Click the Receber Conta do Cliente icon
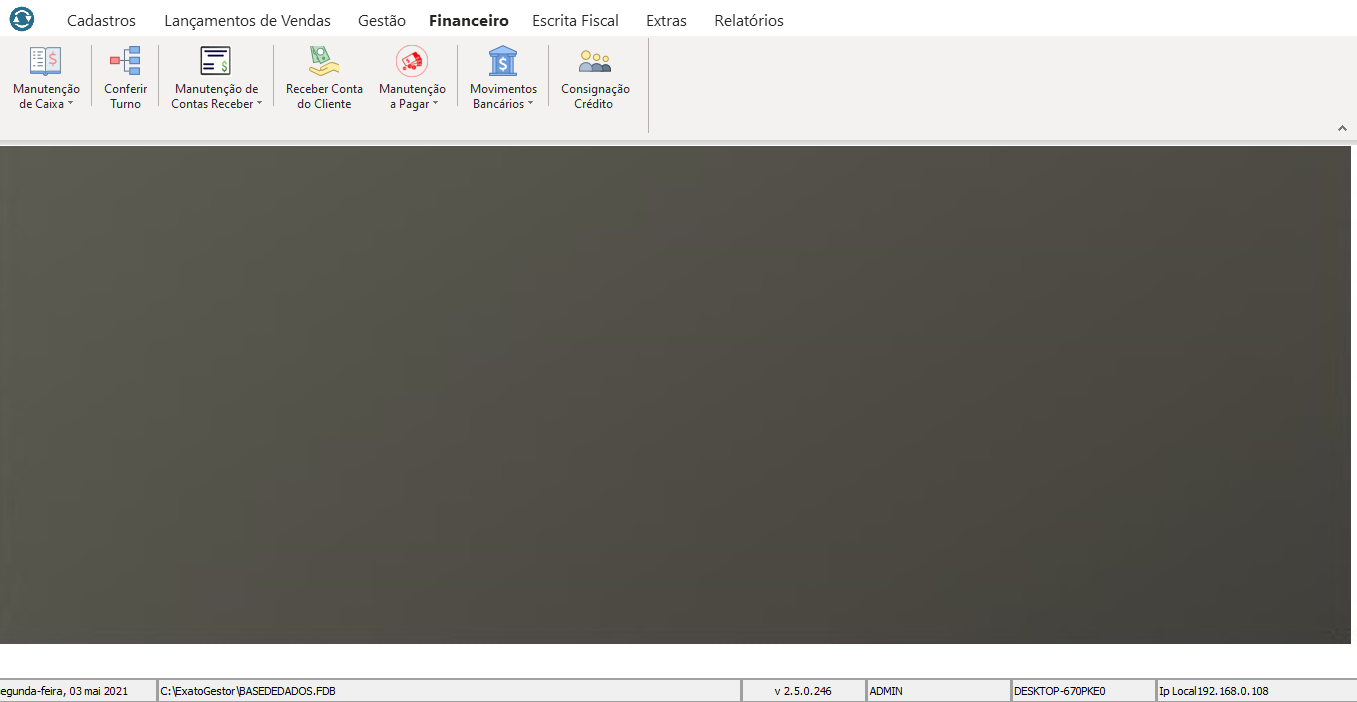This screenshot has height=702, width=1357. [x=324, y=61]
